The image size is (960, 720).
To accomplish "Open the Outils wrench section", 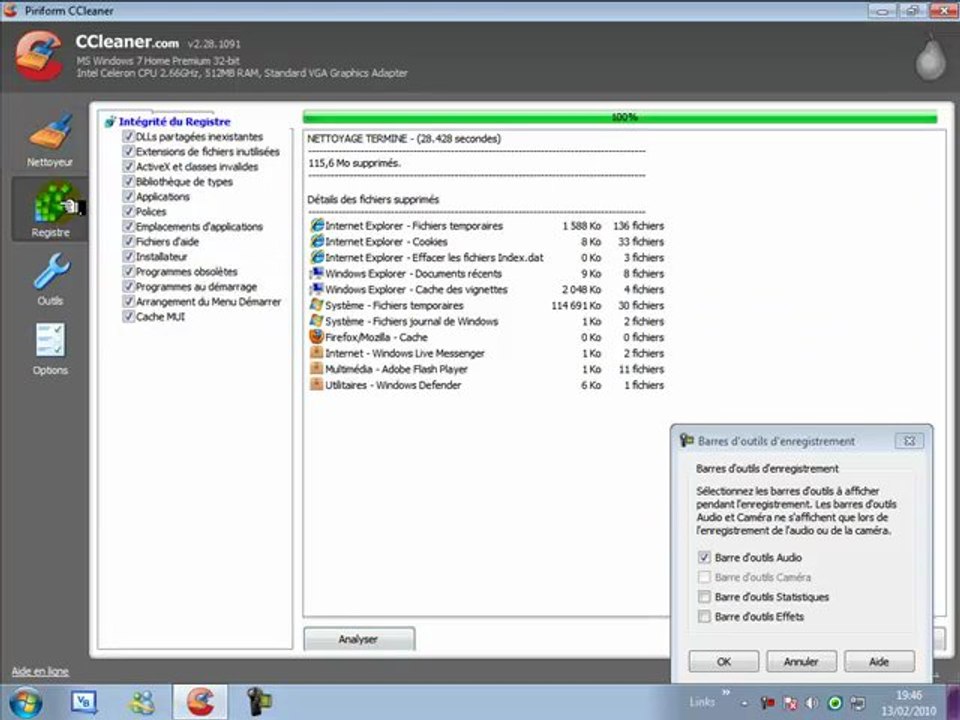I will pos(50,279).
